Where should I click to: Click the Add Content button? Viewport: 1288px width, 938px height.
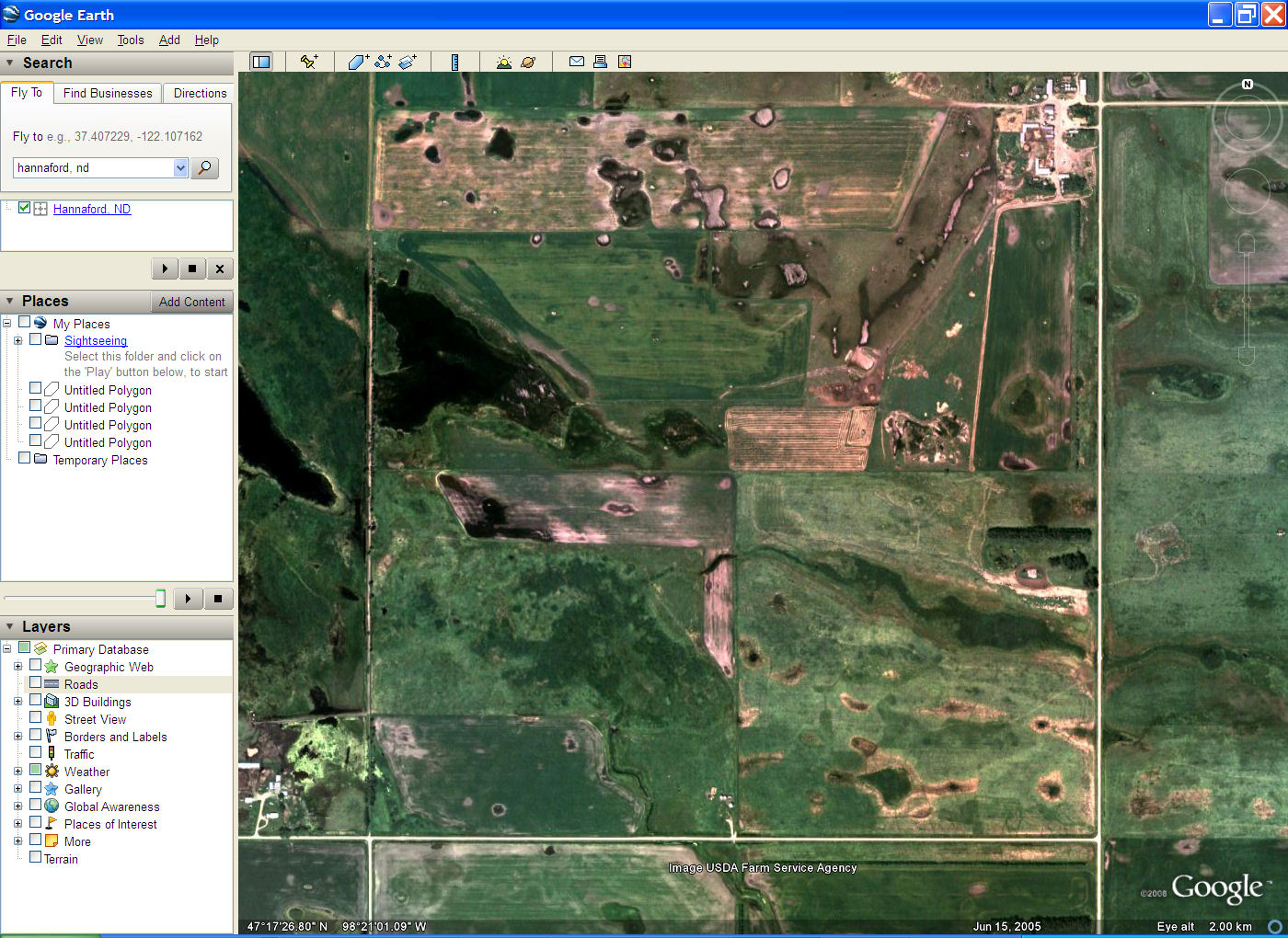(191, 302)
